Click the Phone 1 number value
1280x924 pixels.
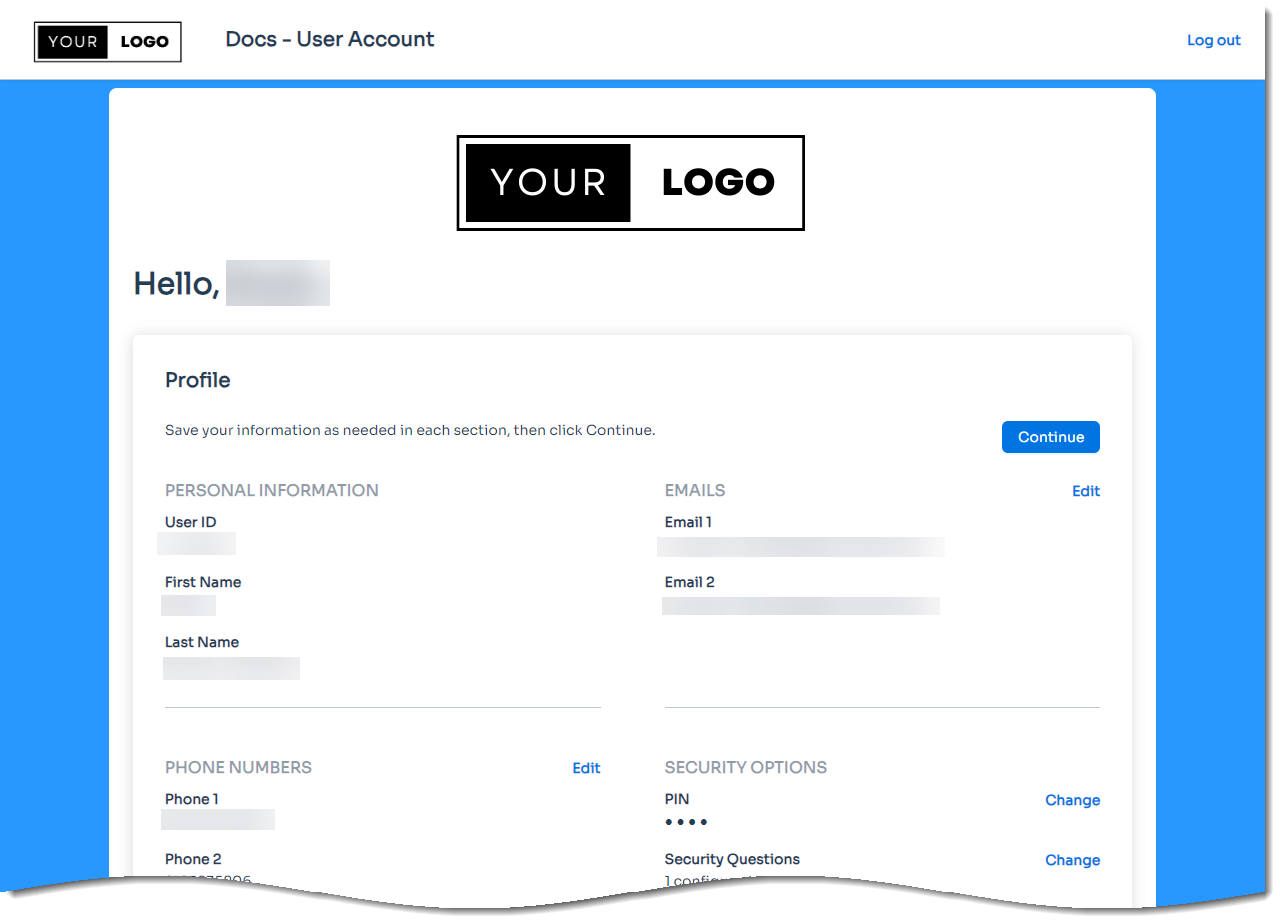(218, 820)
